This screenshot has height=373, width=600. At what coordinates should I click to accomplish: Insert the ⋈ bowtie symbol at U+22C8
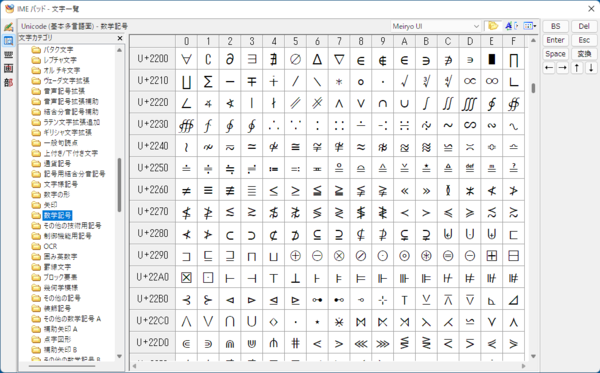(x=361, y=321)
